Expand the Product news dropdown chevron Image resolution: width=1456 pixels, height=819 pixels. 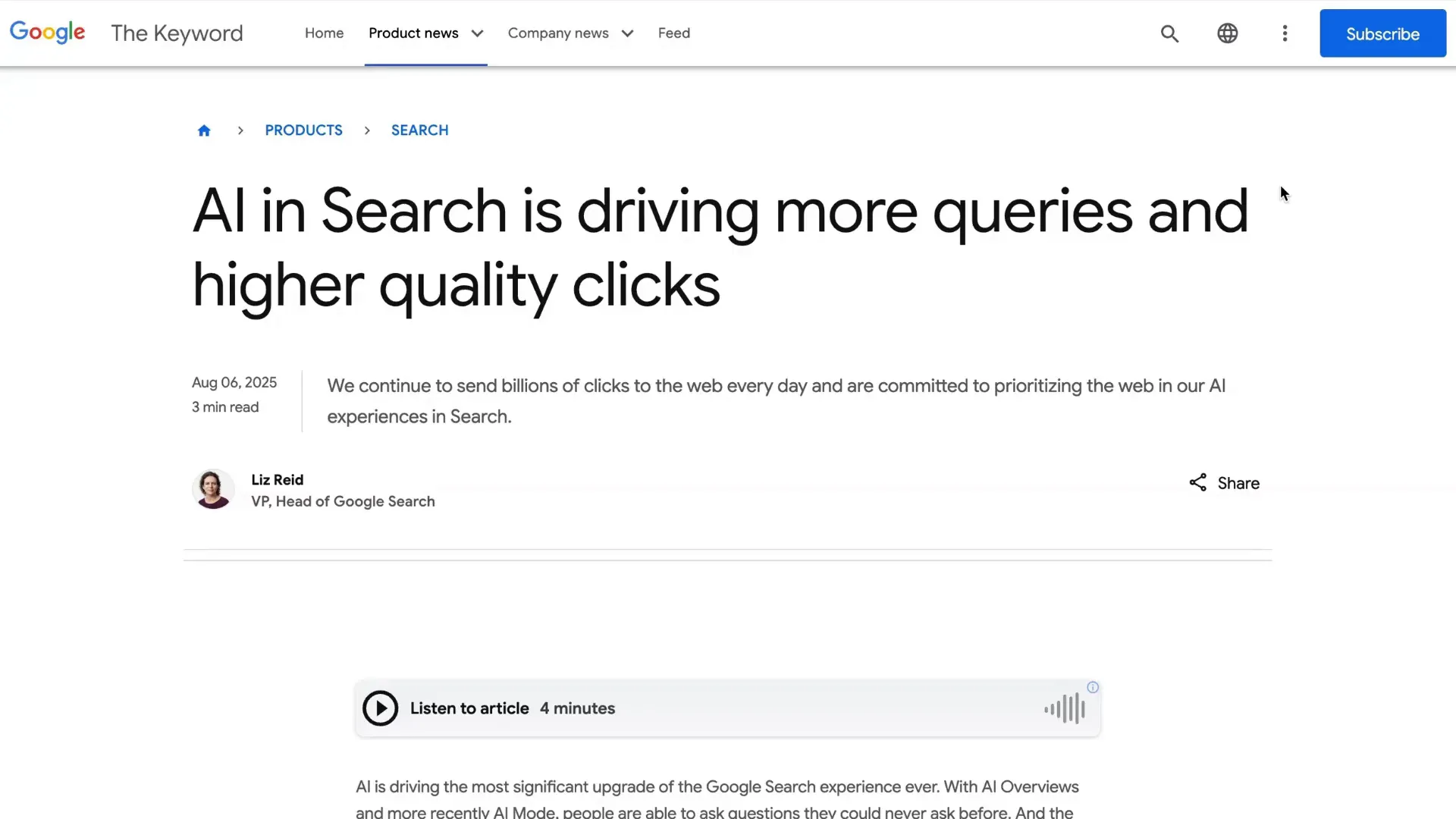477,33
